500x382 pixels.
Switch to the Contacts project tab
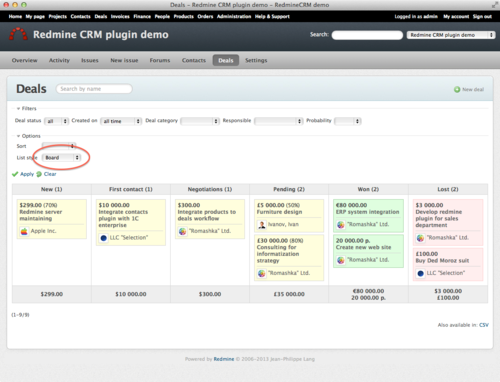coord(194,60)
